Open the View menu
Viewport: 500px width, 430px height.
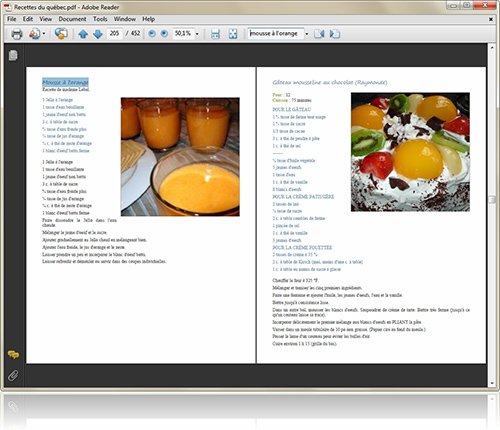[x=46, y=19]
